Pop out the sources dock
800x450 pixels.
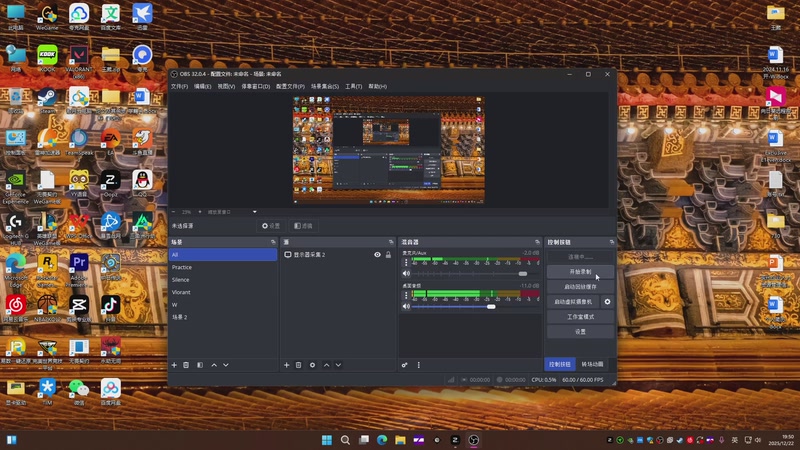(391, 242)
